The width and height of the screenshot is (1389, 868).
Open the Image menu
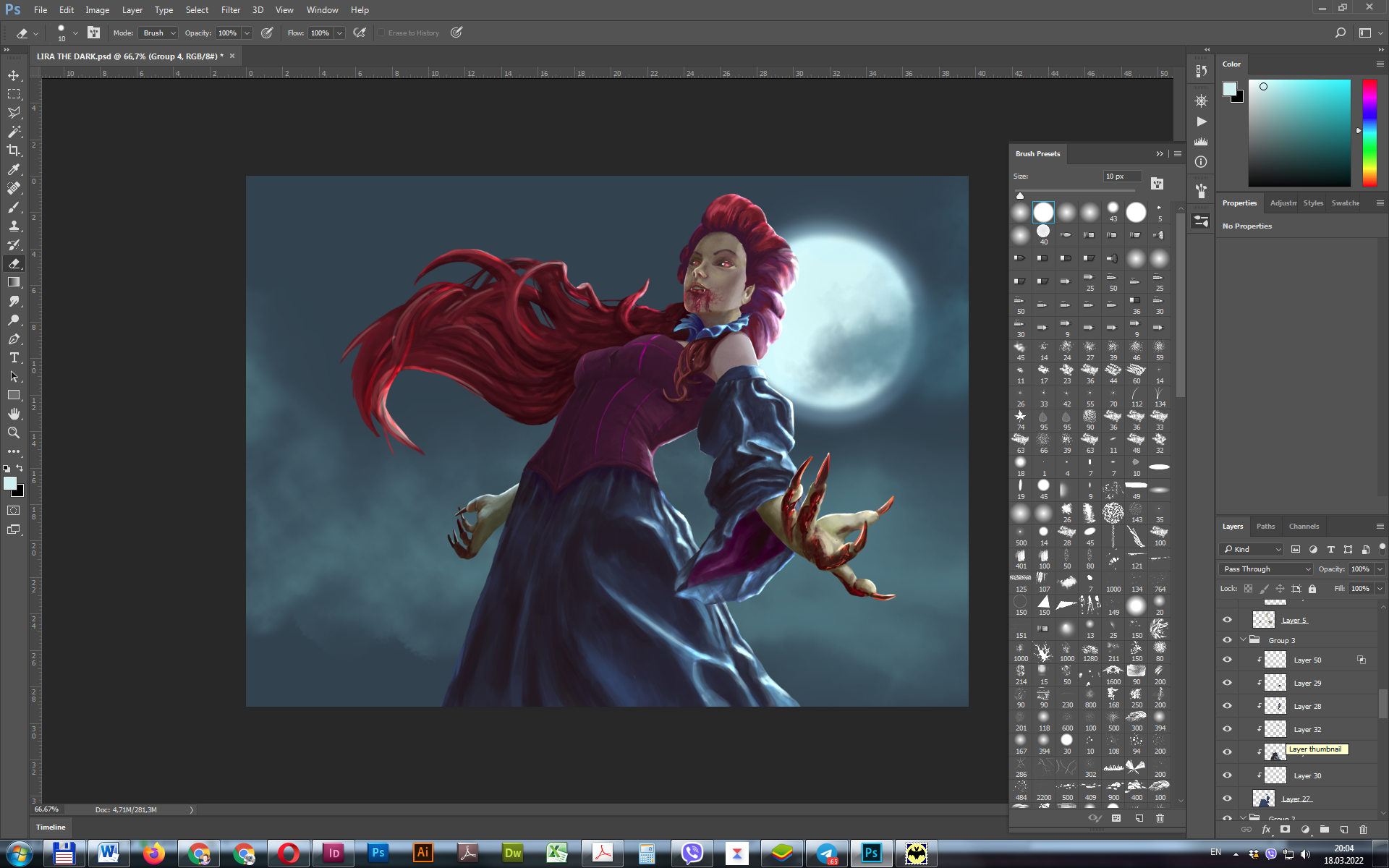tap(97, 10)
